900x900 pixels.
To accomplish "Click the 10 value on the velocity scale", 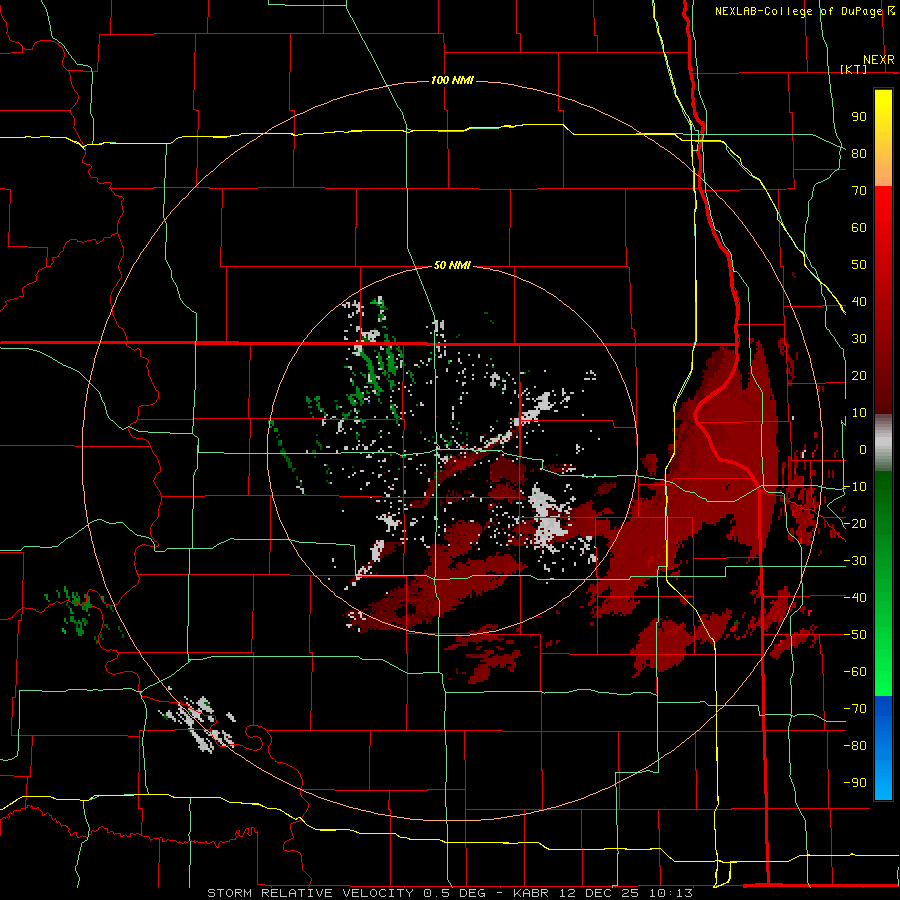I will (859, 413).
